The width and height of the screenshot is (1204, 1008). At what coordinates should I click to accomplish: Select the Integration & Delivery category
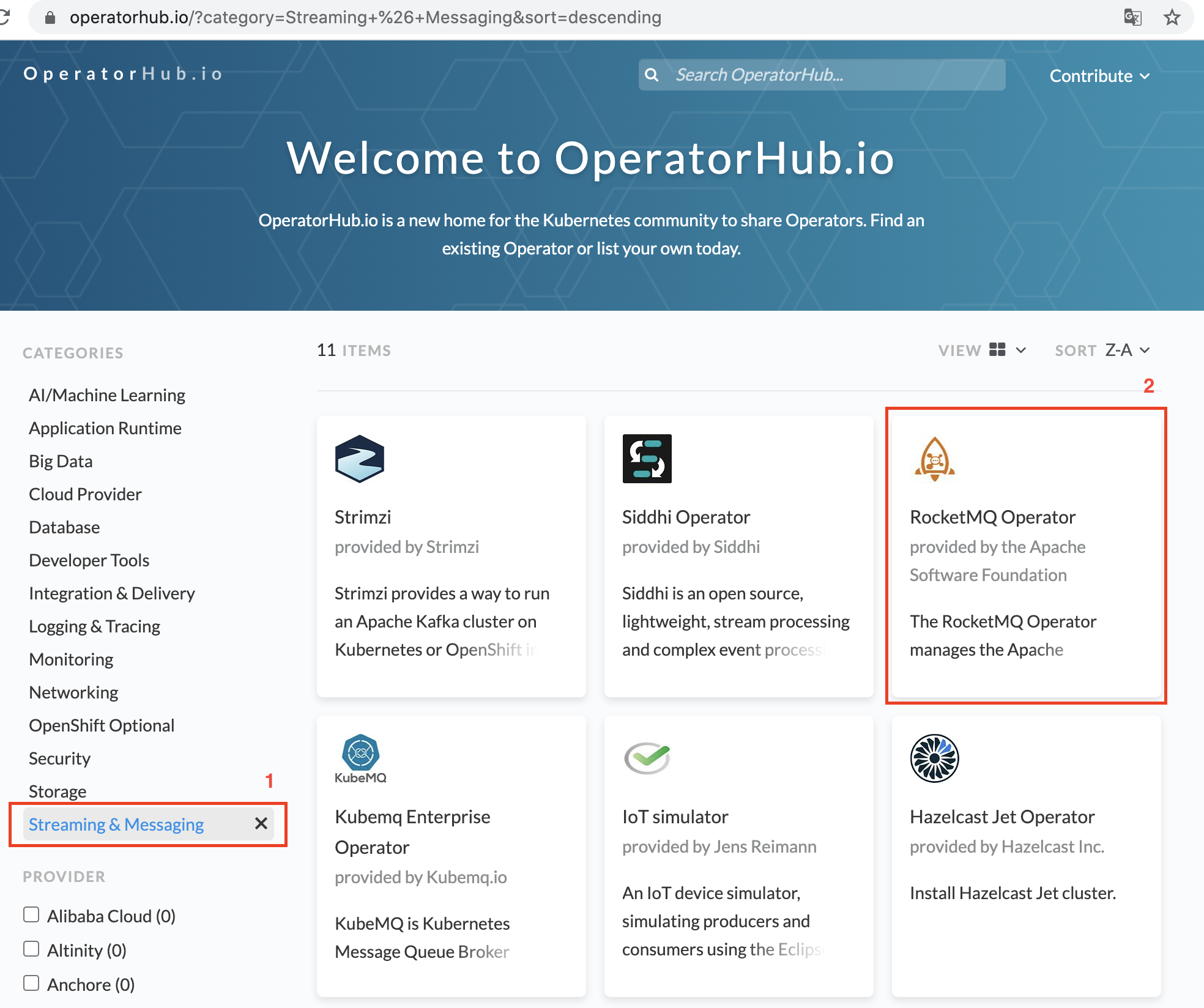(x=112, y=593)
